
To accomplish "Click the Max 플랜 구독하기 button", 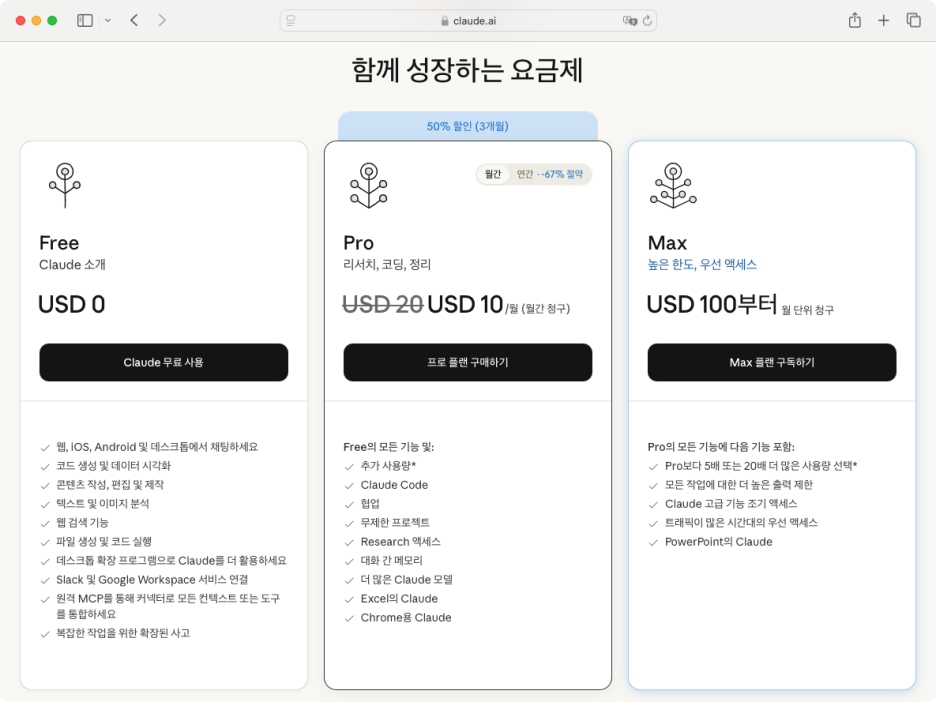I will click(x=772, y=362).
